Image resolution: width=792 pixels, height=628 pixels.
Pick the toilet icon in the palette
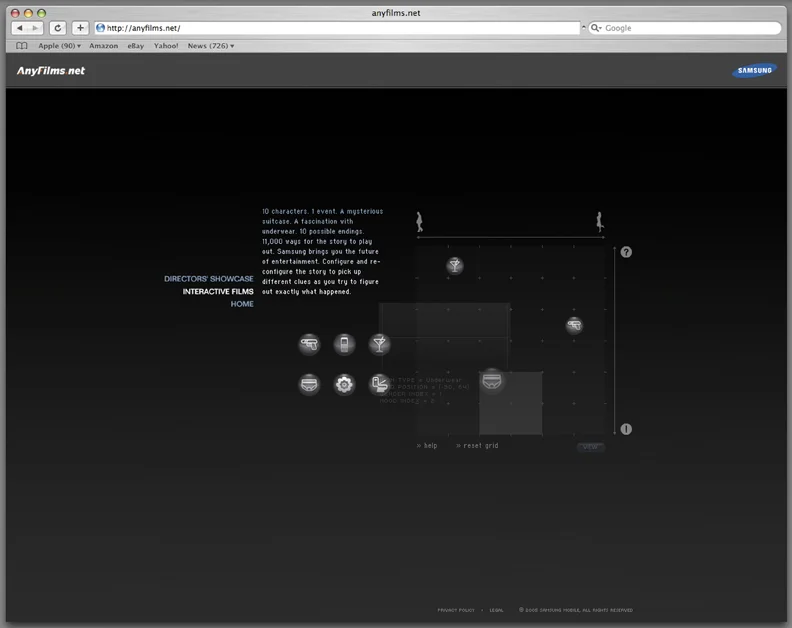[379, 384]
